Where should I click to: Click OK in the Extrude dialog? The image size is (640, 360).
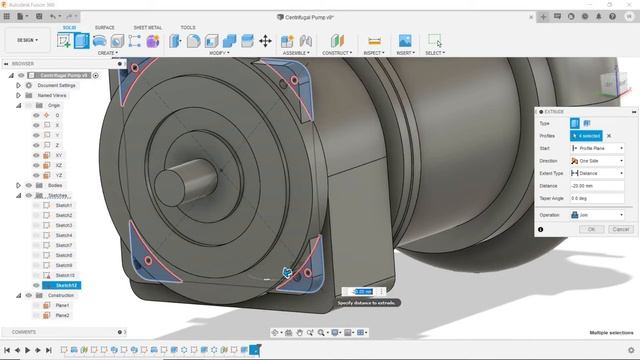591,229
